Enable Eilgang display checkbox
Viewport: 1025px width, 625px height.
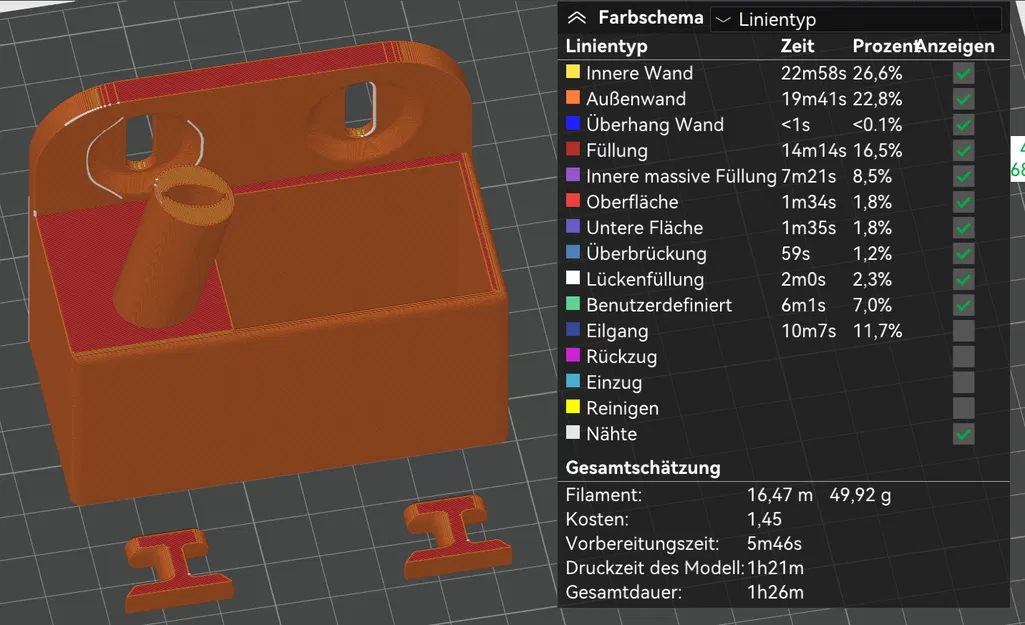click(963, 331)
